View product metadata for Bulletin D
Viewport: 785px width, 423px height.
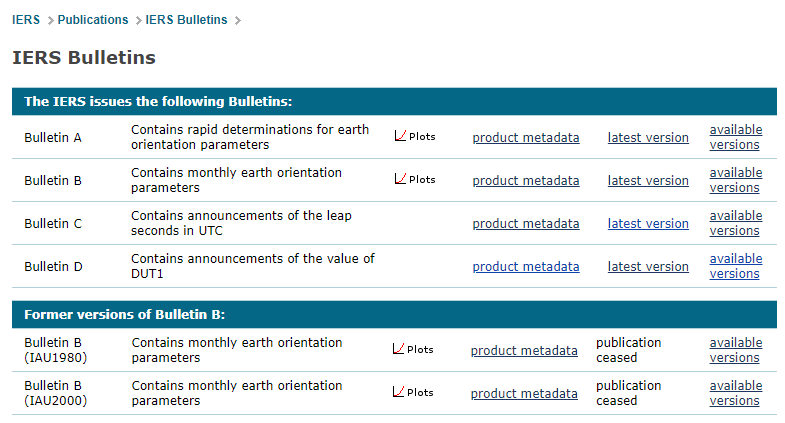point(526,267)
